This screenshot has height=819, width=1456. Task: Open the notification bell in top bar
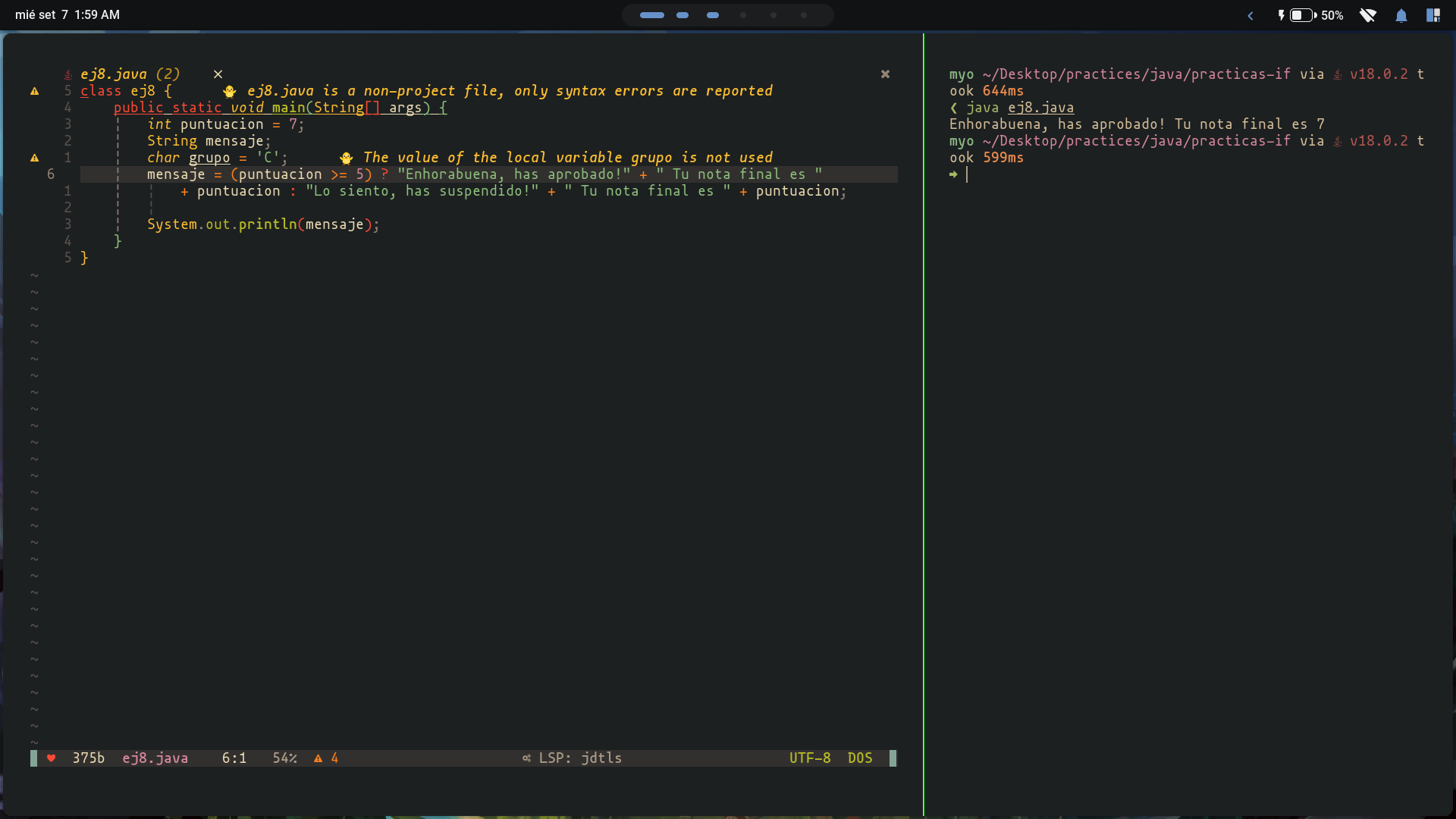1401,15
